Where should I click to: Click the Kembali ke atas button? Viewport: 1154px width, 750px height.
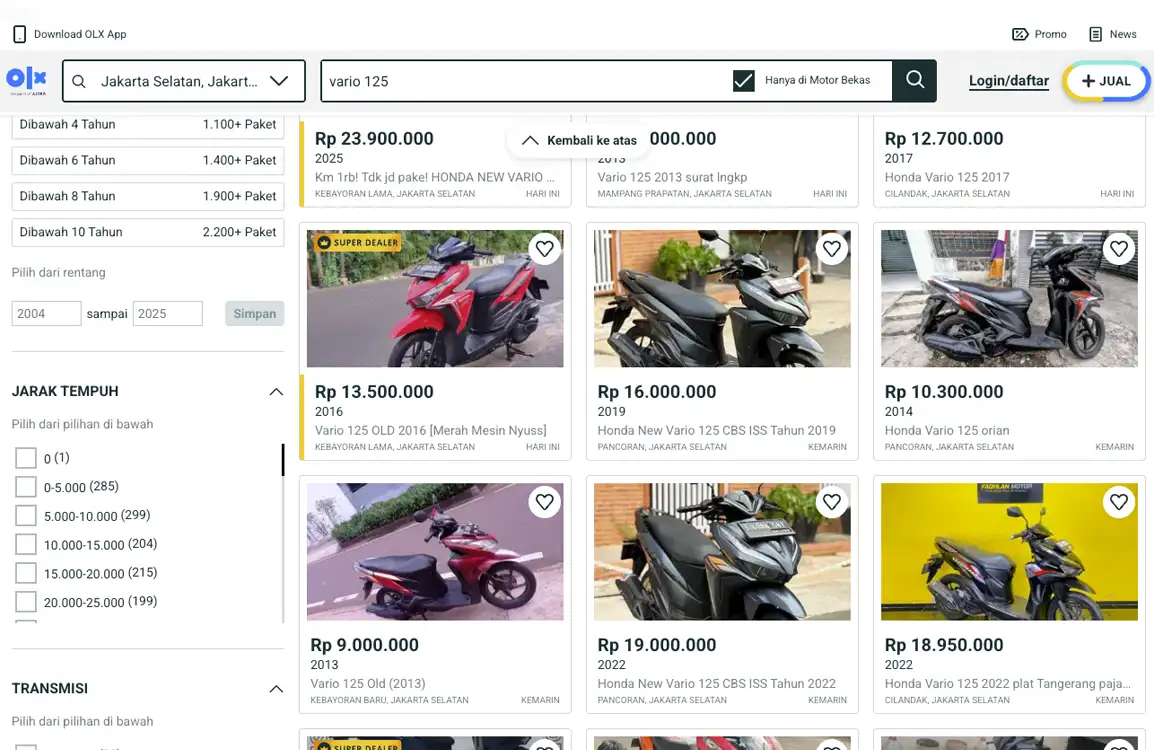[579, 140]
